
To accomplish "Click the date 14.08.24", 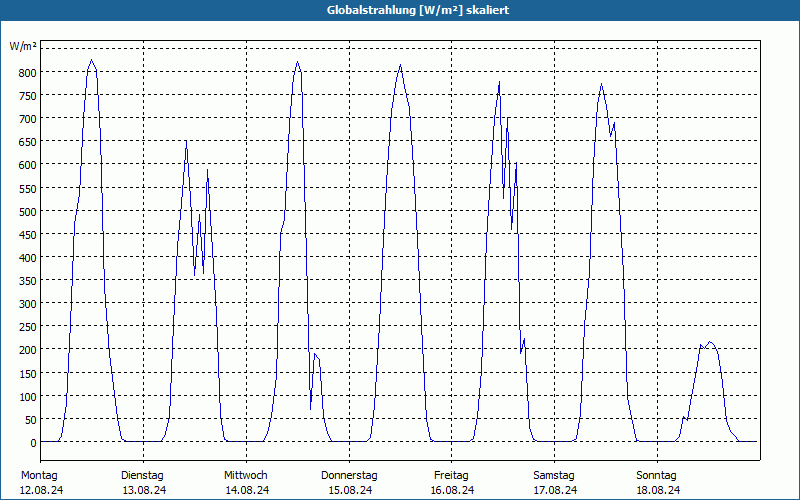I will 247,490.
